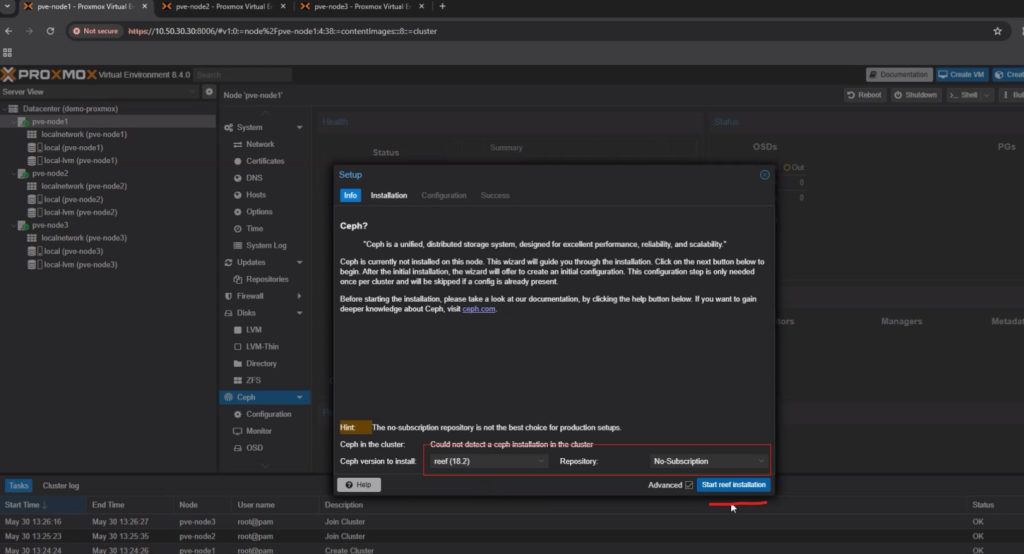Open Shell dropdown arrow
This screenshot has height=554, width=1024.
987,95
